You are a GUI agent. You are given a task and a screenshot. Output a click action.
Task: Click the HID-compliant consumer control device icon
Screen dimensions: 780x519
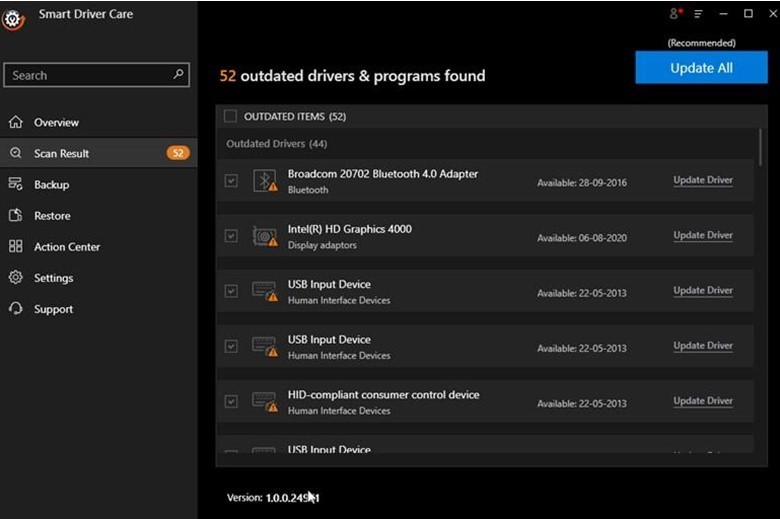265,401
